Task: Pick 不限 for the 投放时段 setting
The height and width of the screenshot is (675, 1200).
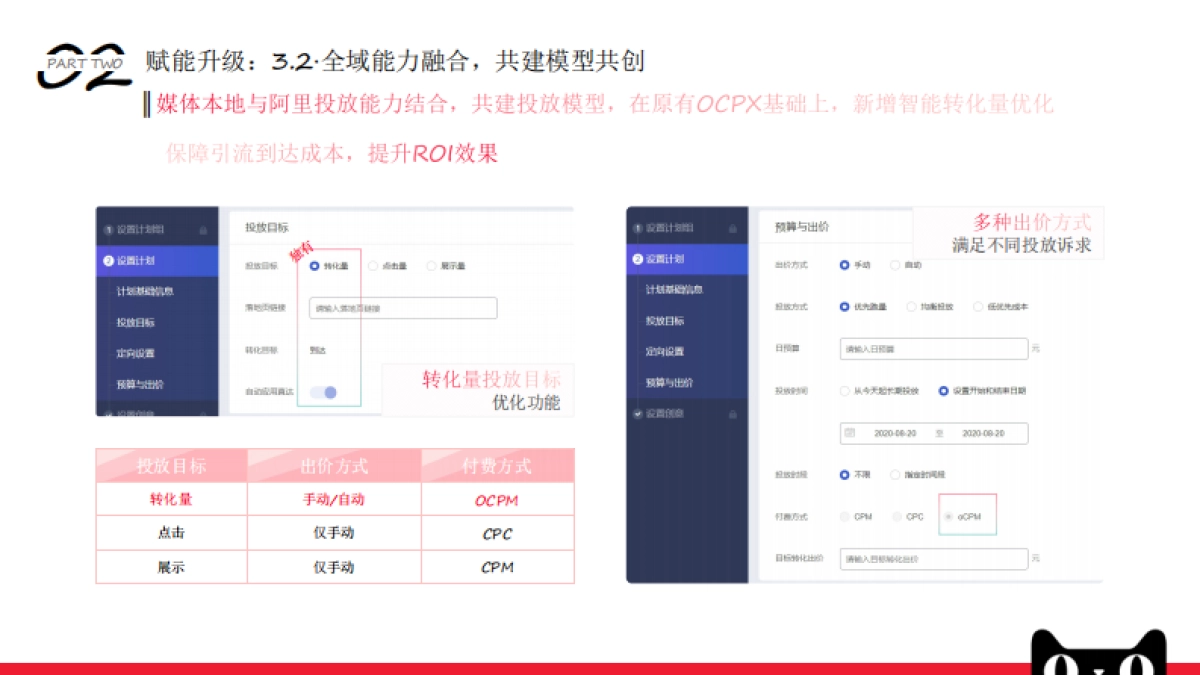Action: point(844,472)
